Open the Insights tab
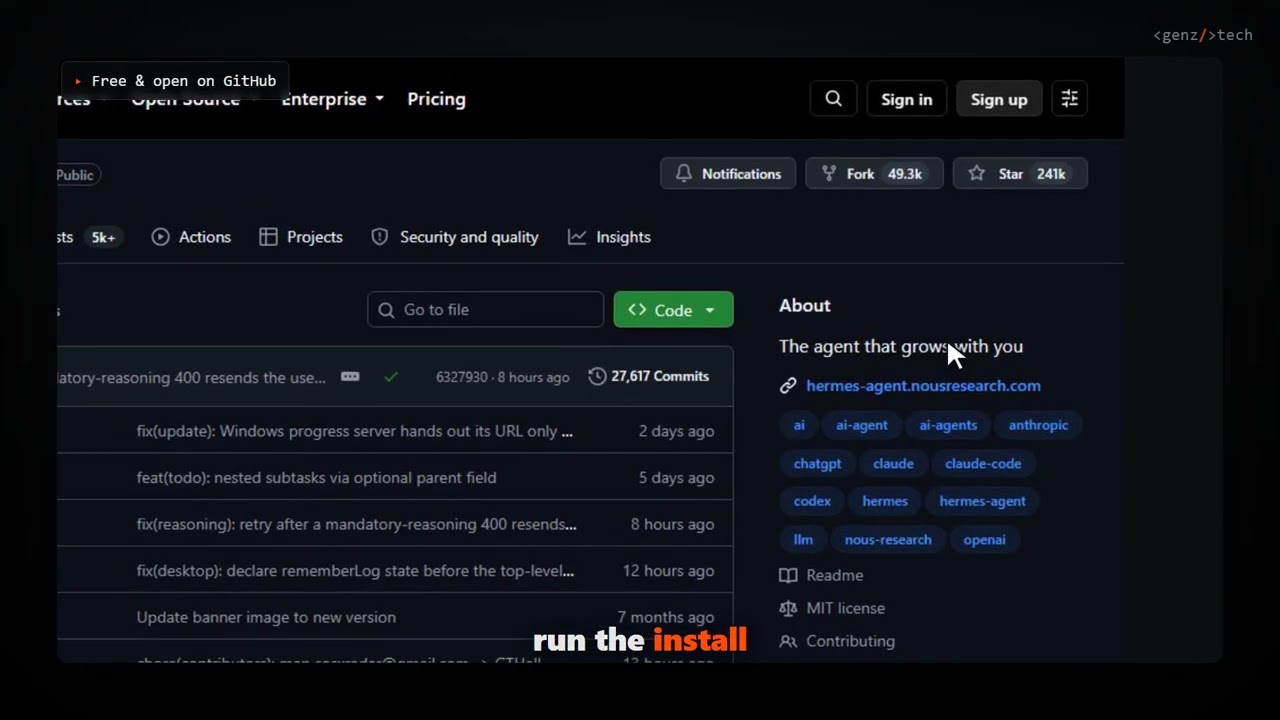The width and height of the screenshot is (1280, 720). click(609, 237)
